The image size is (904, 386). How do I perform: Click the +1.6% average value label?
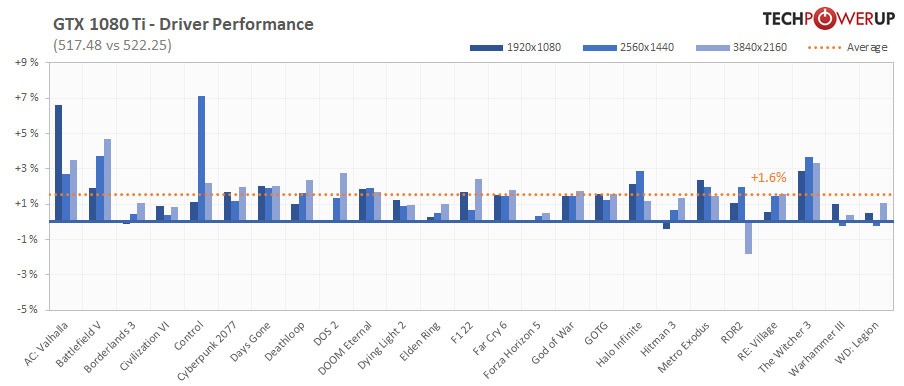click(769, 178)
